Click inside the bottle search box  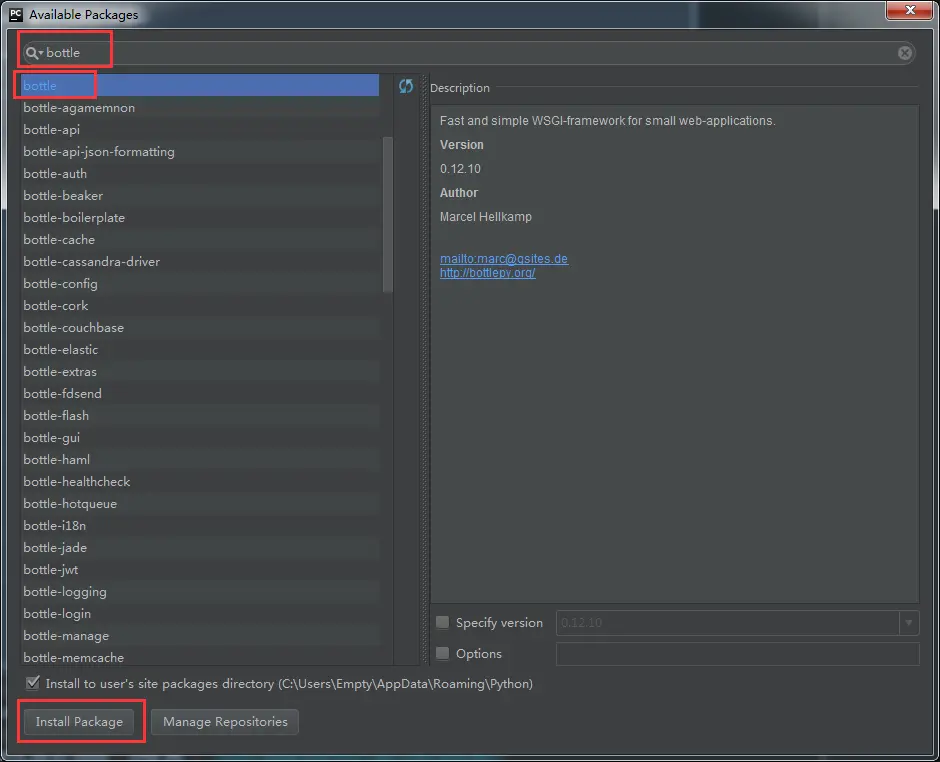click(x=468, y=53)
